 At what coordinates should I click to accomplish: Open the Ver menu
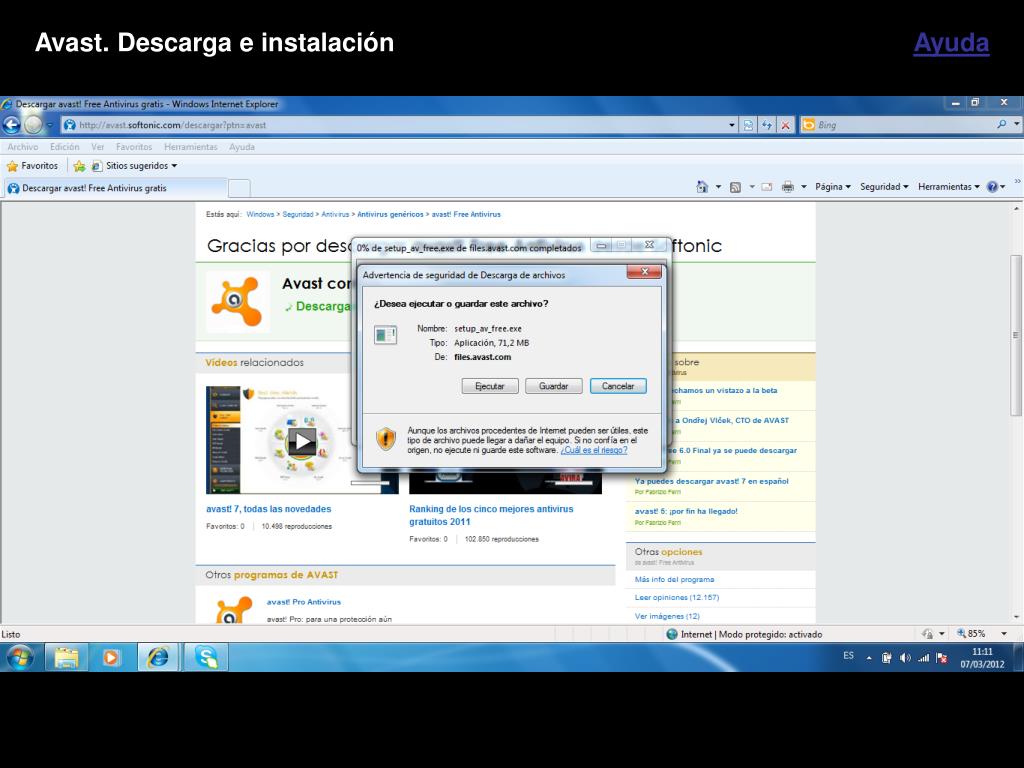click(97, 147)
